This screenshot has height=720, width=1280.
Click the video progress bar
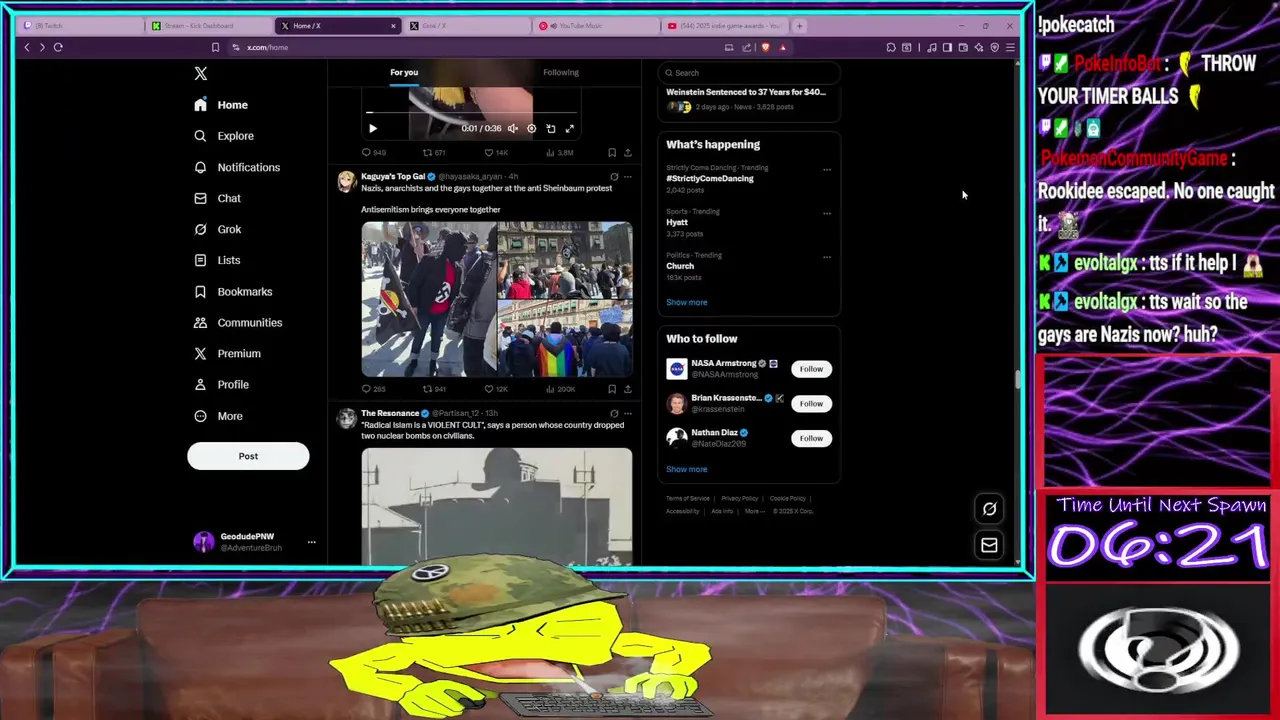(471, 113)
